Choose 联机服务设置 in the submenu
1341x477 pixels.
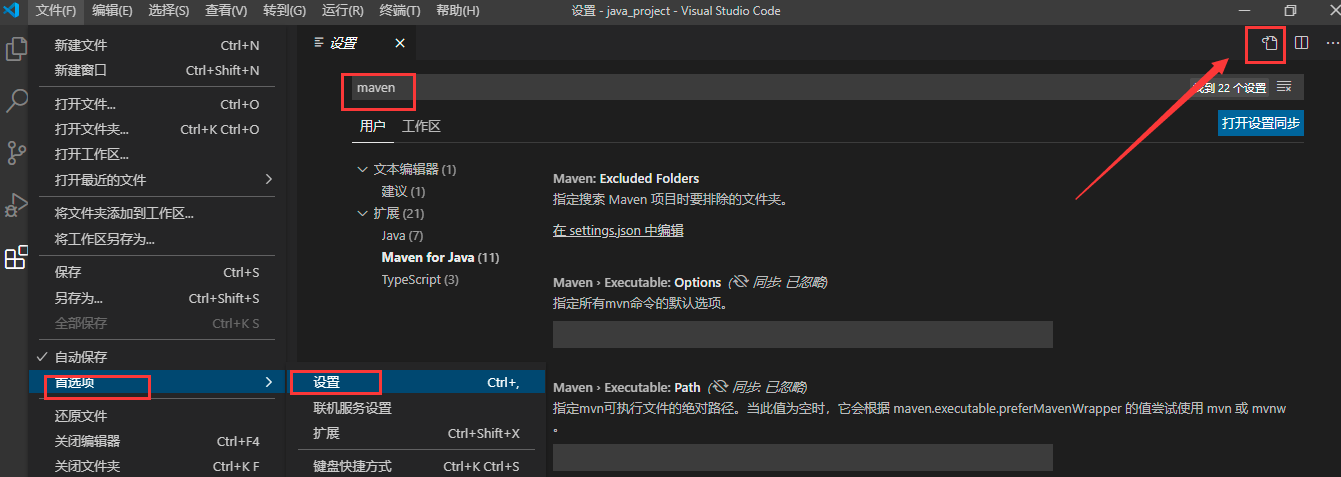(x=417, y=408)
